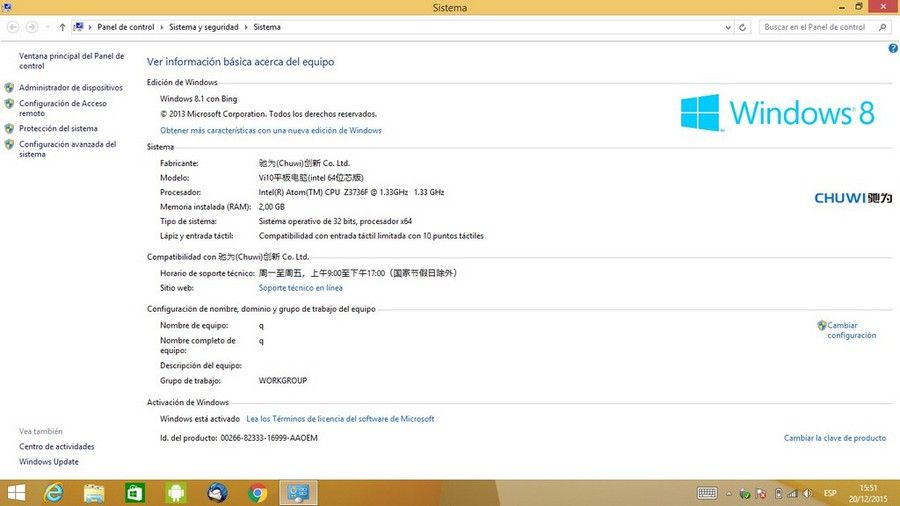Expand the recent locations dropdown arrow
The height and width of the screenshot is (506, 900).
point(47,27)
